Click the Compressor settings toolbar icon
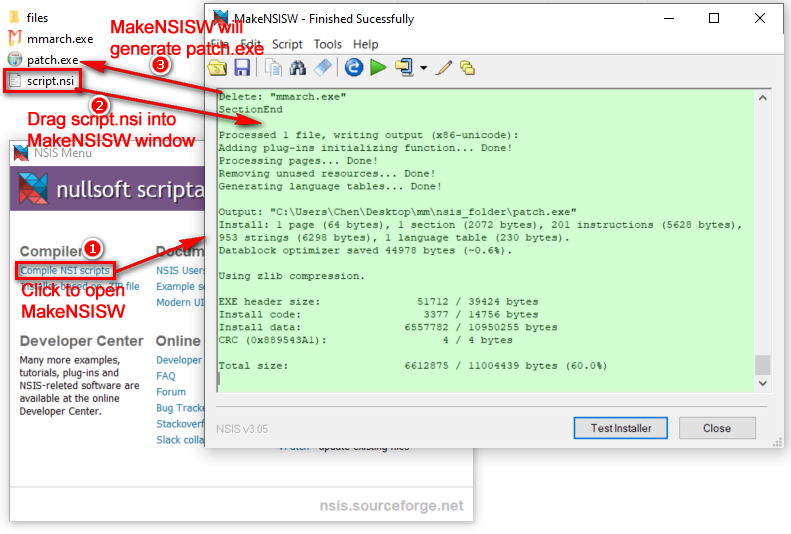Image resolution: width=791 pixels, height=534 pixels. [x=405, y=68]
